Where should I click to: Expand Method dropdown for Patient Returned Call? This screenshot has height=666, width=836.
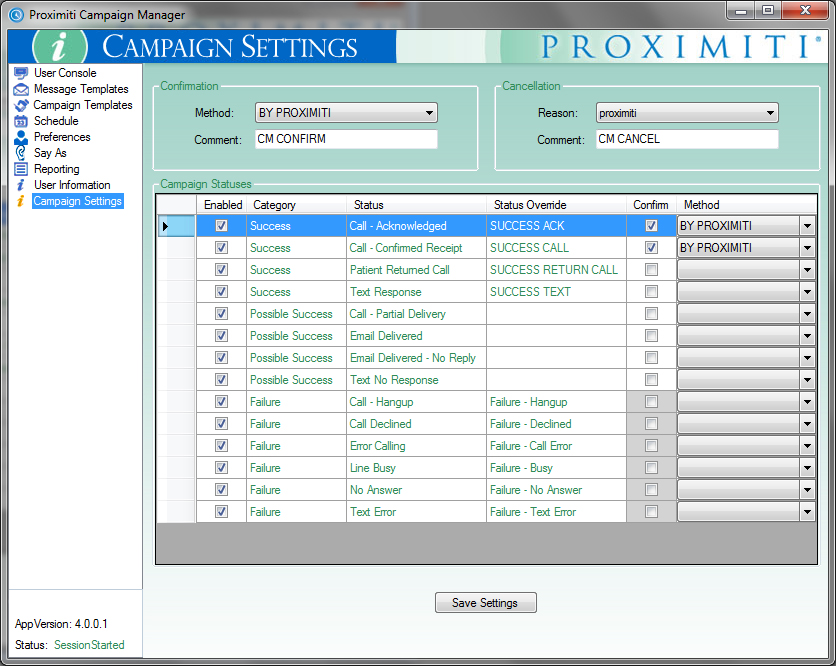pos(807,270)
